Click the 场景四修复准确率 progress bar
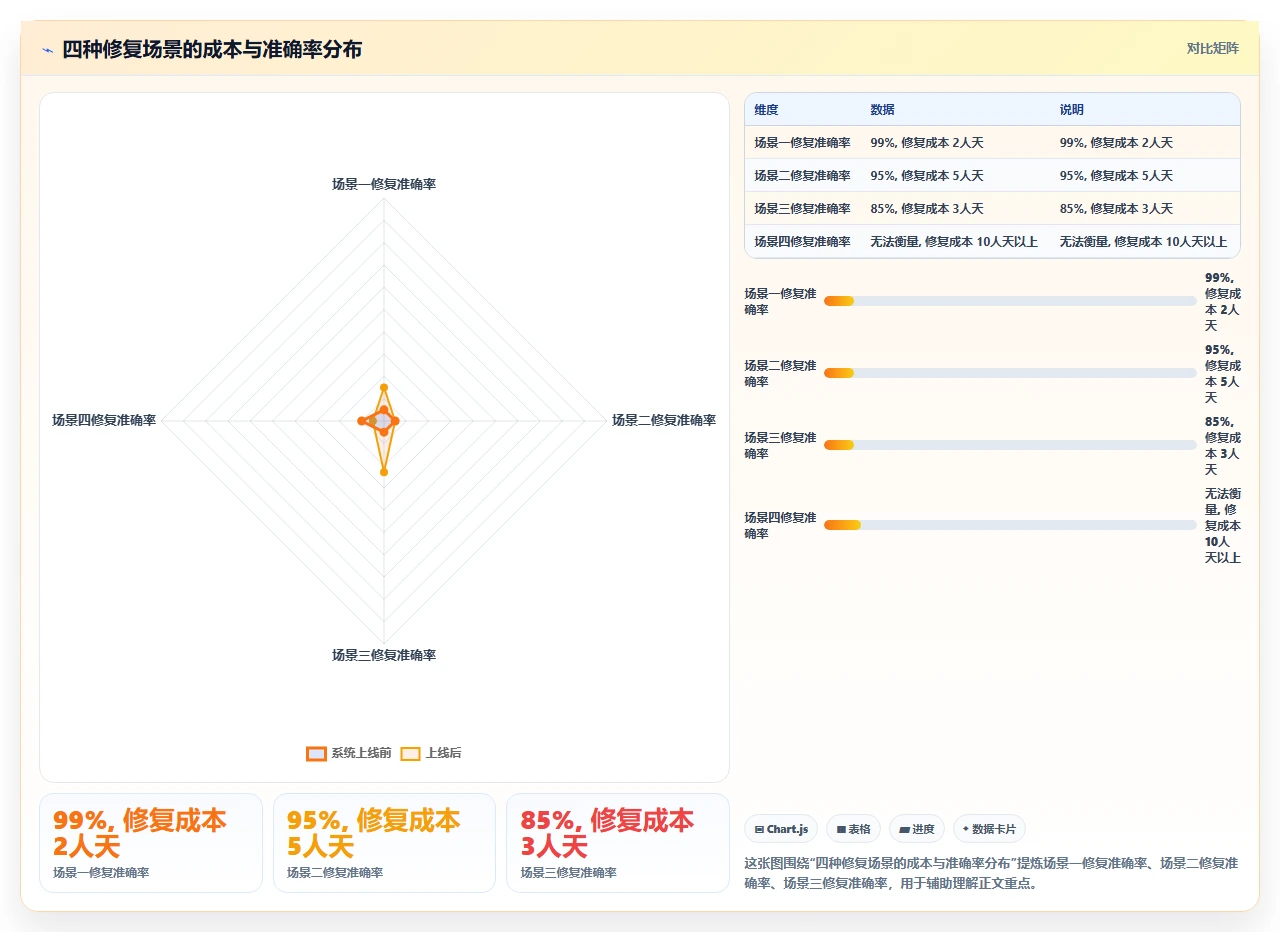The height and width of the screenshot is (932, 1280). click(1010, 525)
